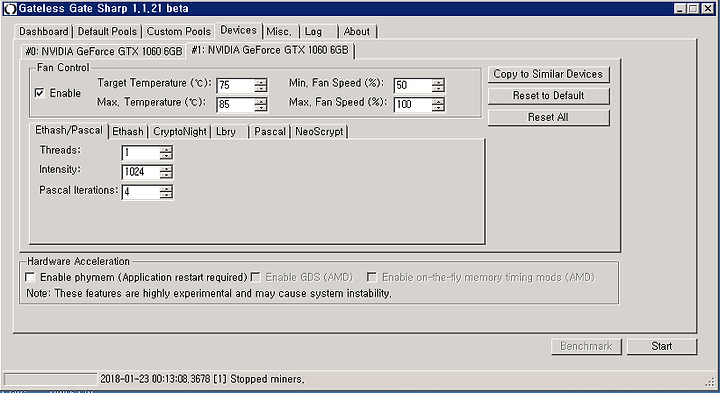This screenshot has height=393, width=720.
Task: Select the Ethash/Pascal algorithm tab
Action: pyautogui.click(x=69, y=131)
